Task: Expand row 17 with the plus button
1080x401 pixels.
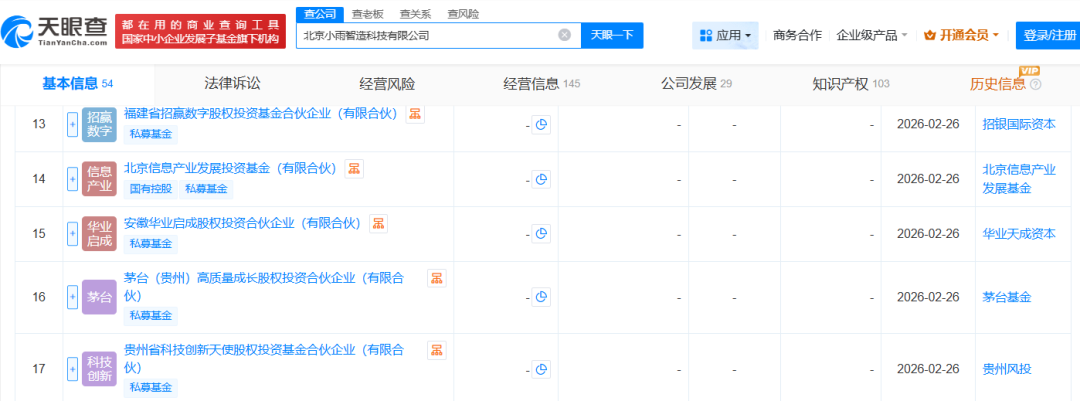Action: click(72, 369)
